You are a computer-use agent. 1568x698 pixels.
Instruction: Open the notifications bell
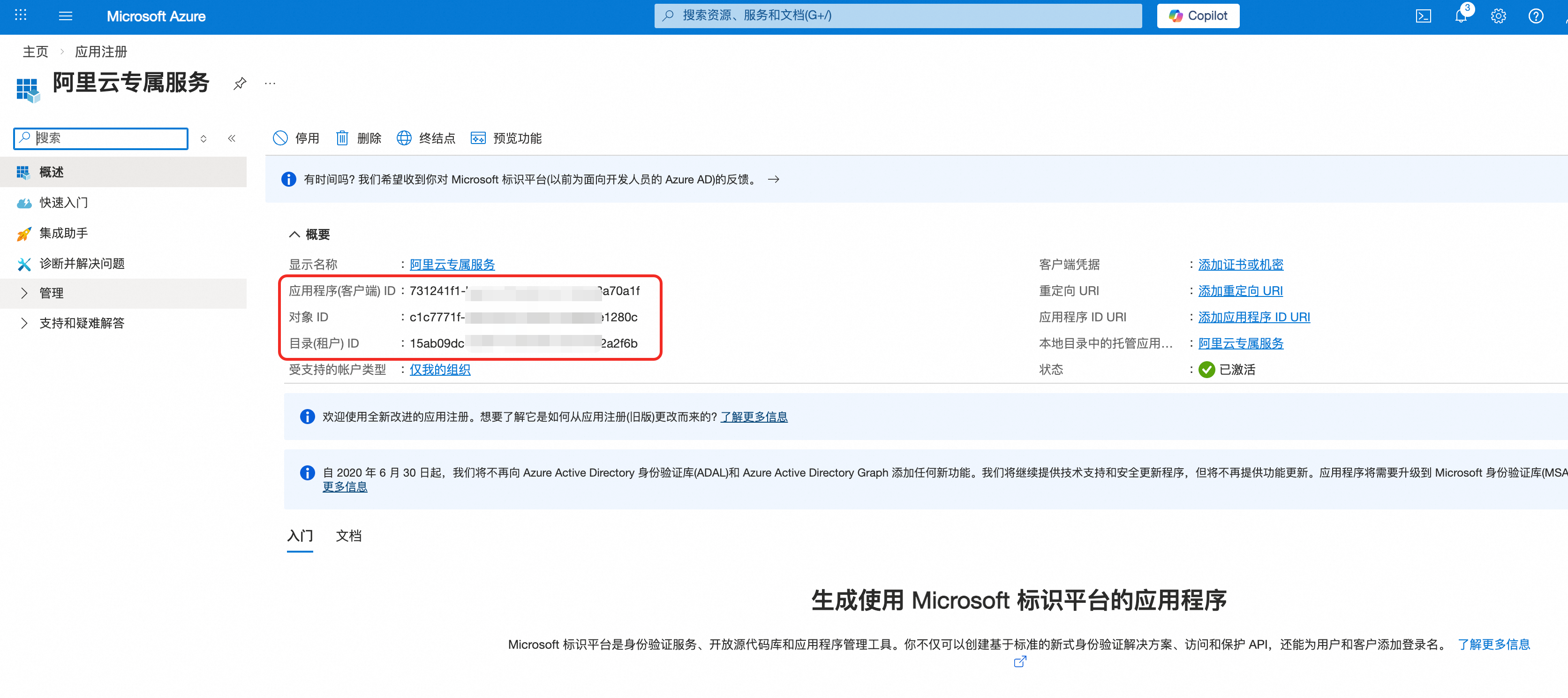[x=1460, y=16]
